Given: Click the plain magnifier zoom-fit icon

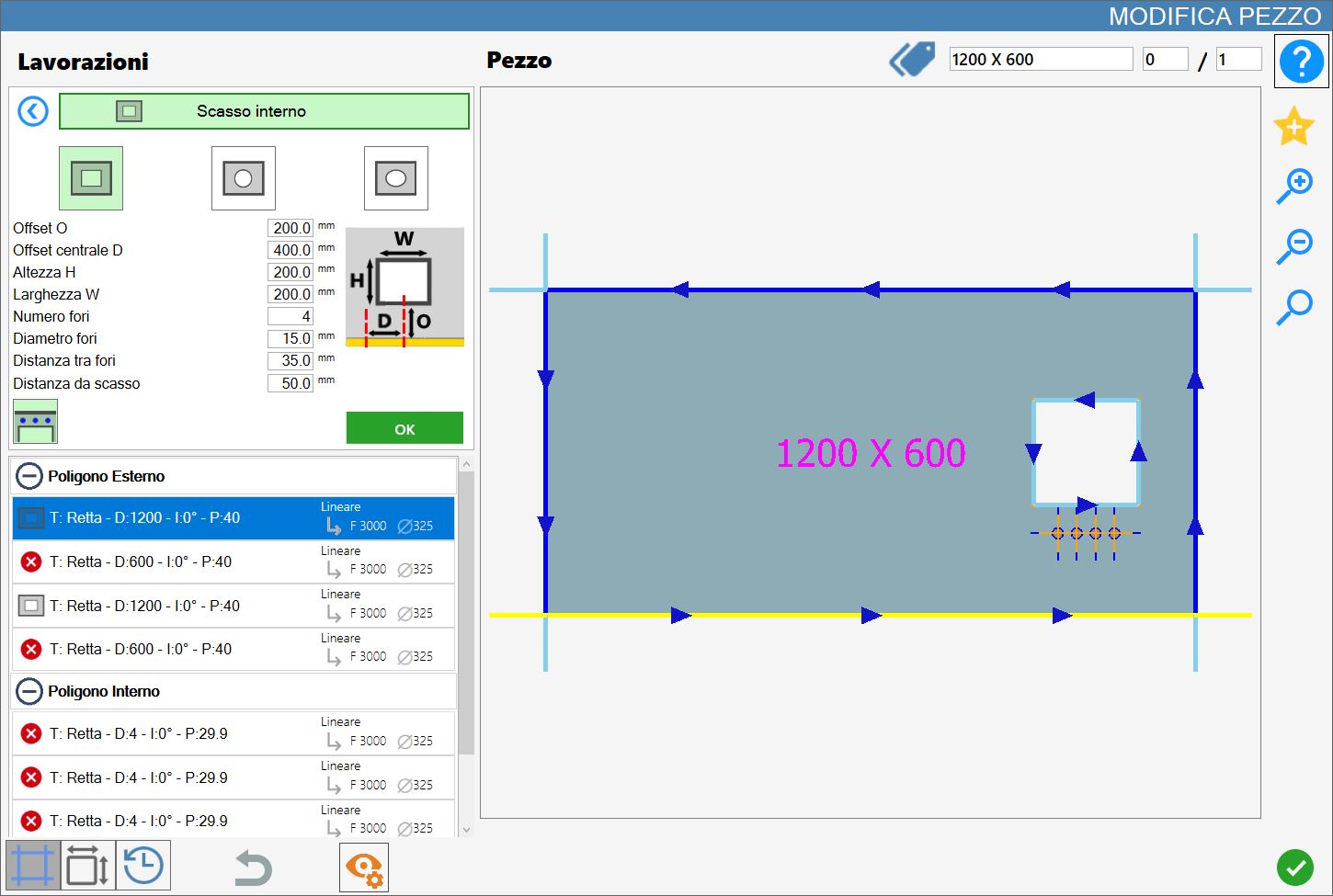Looking at the screenshot, I should click(x=1294, y=307).
